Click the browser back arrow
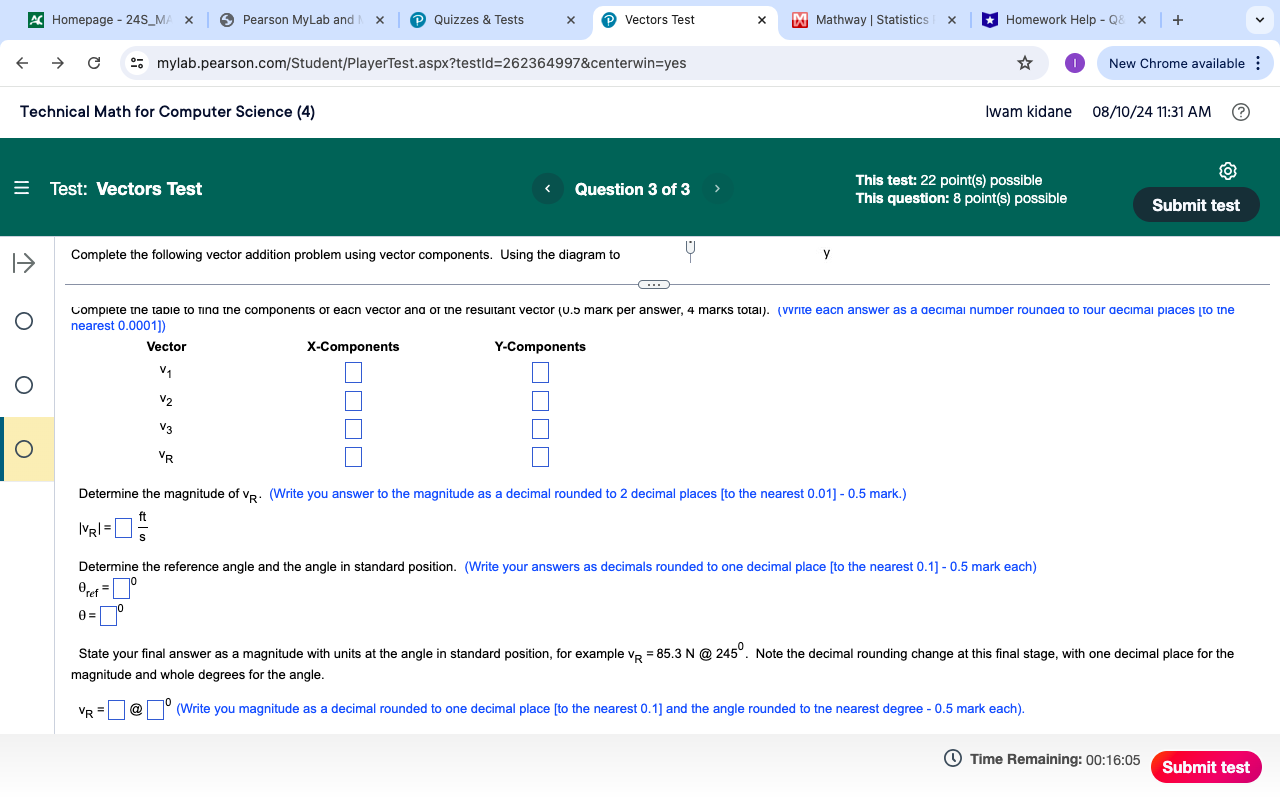Viewport: 1280px width, 800px height. pos(21,62)
